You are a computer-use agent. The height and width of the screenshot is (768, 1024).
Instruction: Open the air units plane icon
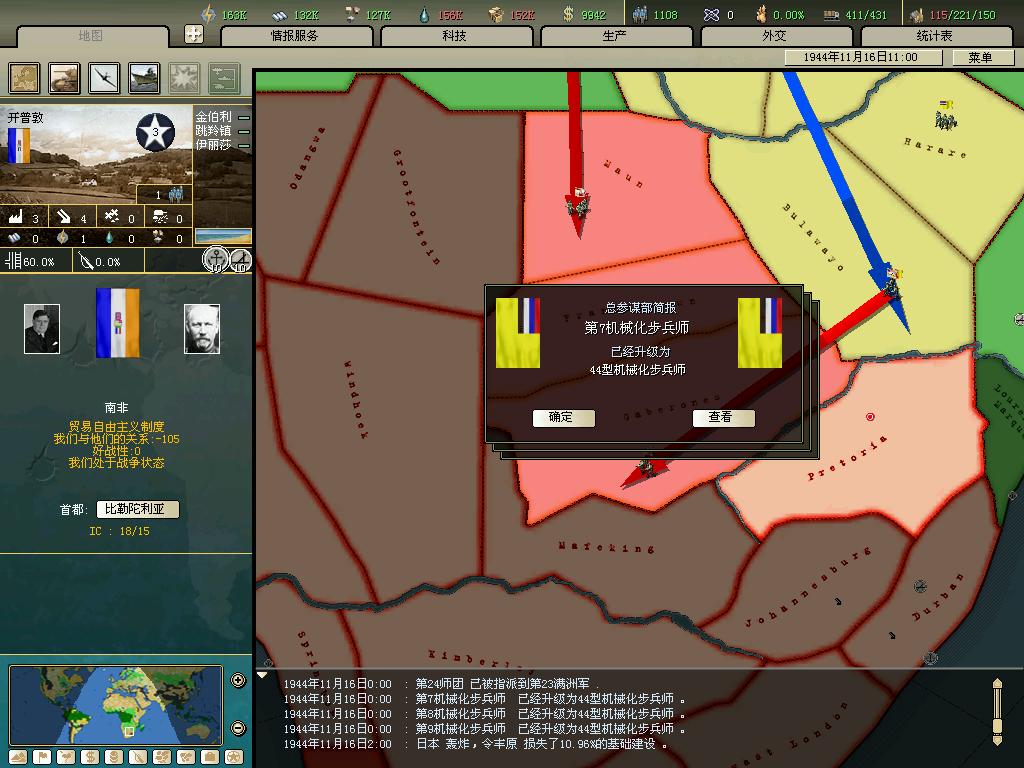104,78
